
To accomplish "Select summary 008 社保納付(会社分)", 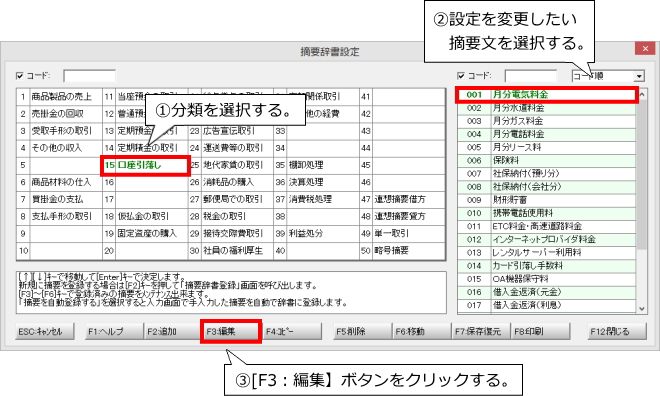I will (x=547, y=187).
